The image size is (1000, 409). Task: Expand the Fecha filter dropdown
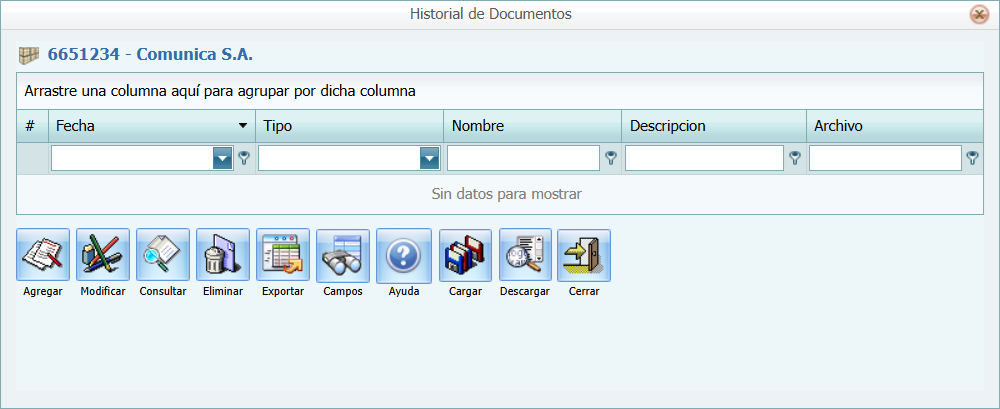click(222, 158)
